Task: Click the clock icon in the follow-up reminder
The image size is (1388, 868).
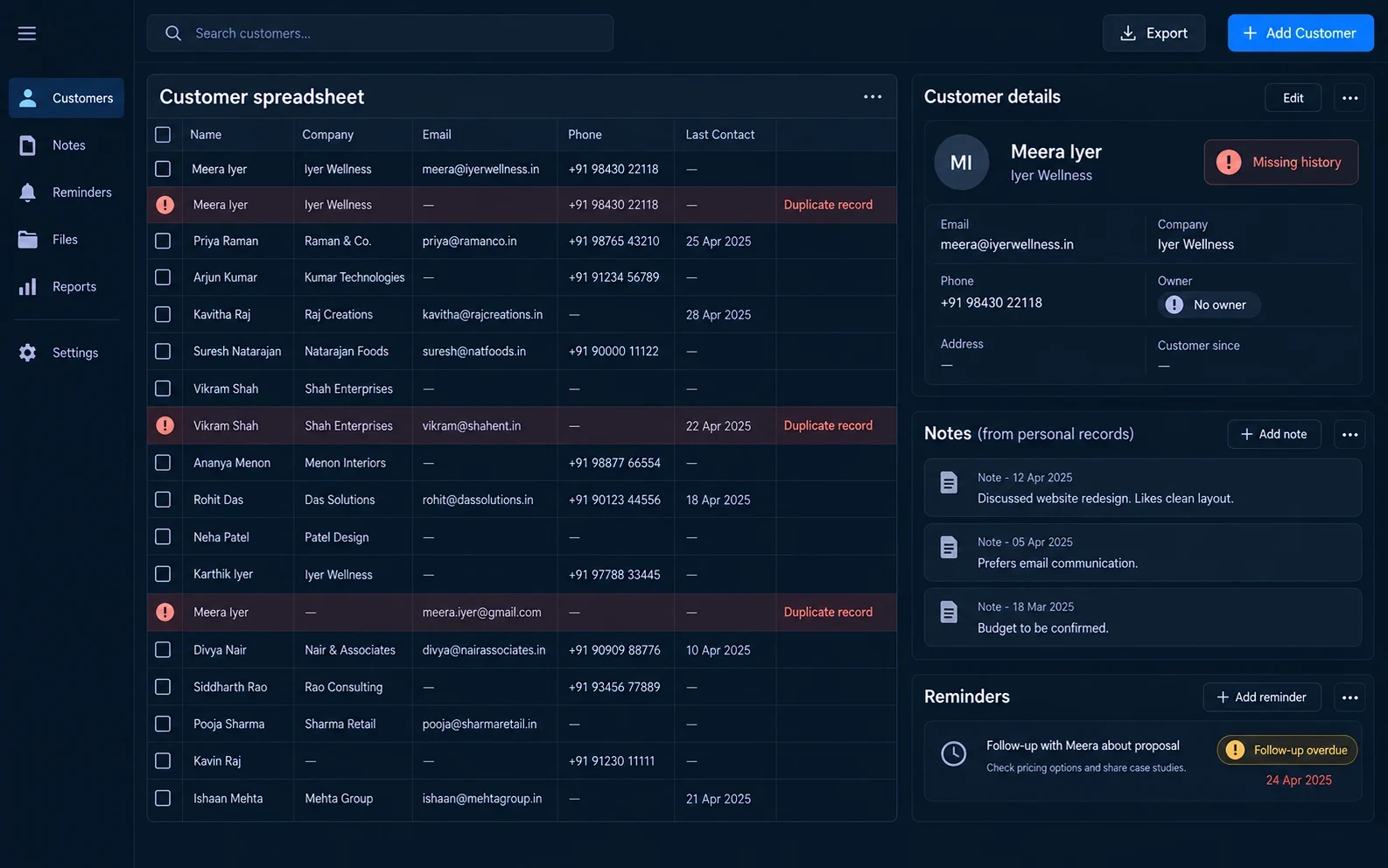Action: point(953,753)
